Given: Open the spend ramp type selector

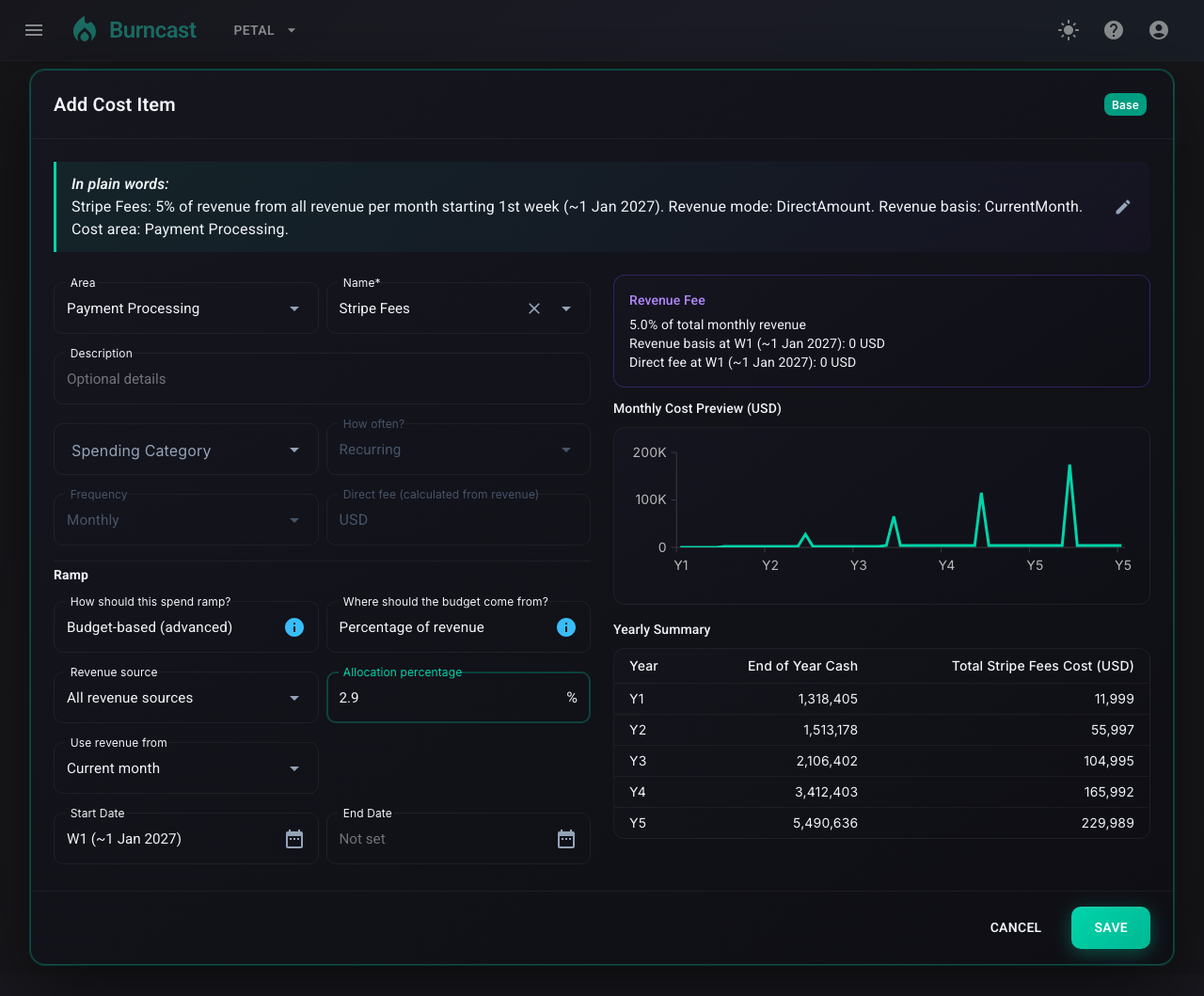Looking at the screenshot, I should pyautogui.click(x=186, y=627).
